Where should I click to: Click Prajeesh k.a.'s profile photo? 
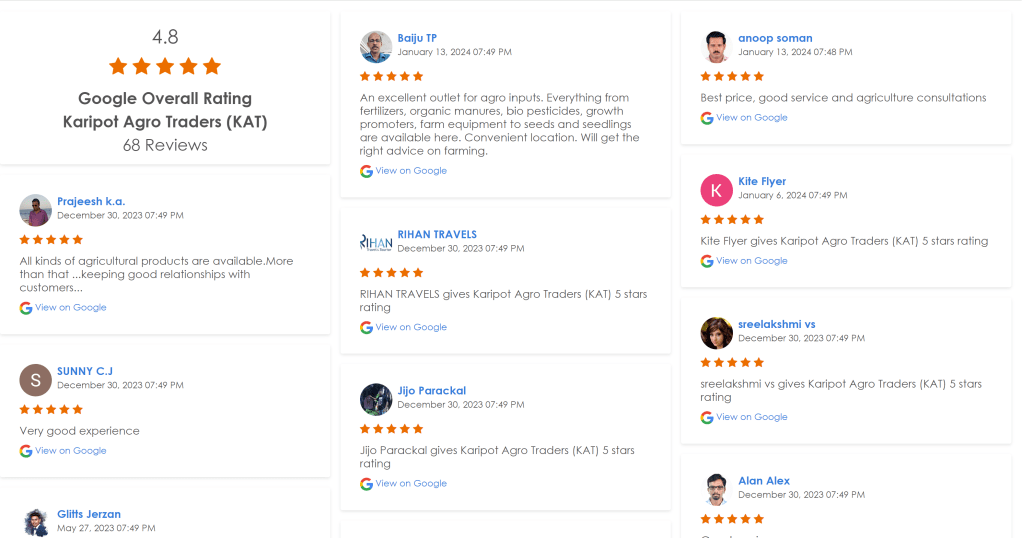click(x=35, y=209)
